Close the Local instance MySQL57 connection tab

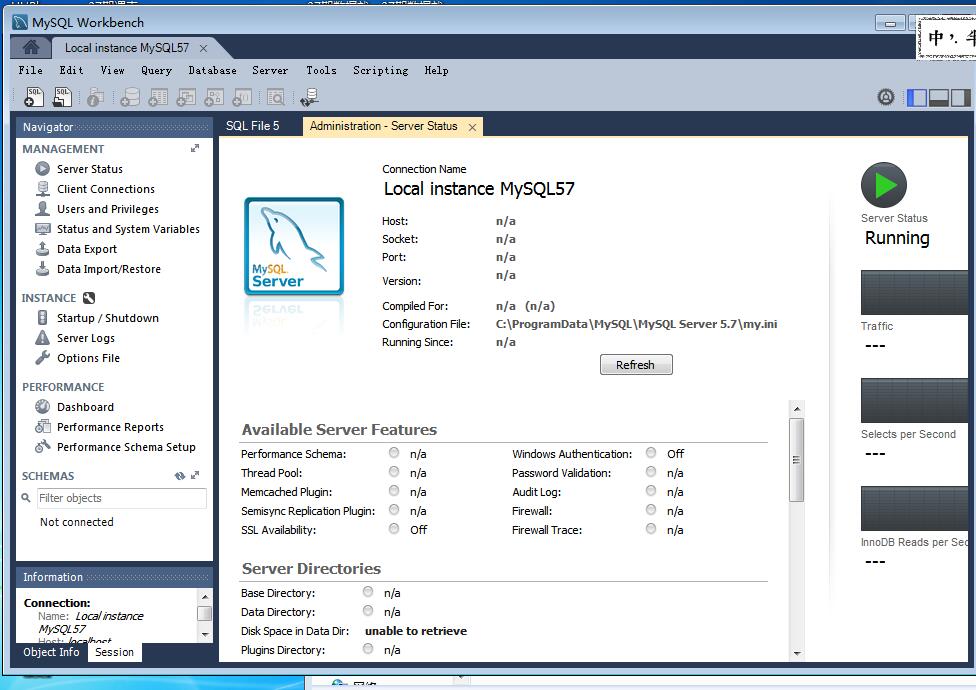(x=203, y=48)
